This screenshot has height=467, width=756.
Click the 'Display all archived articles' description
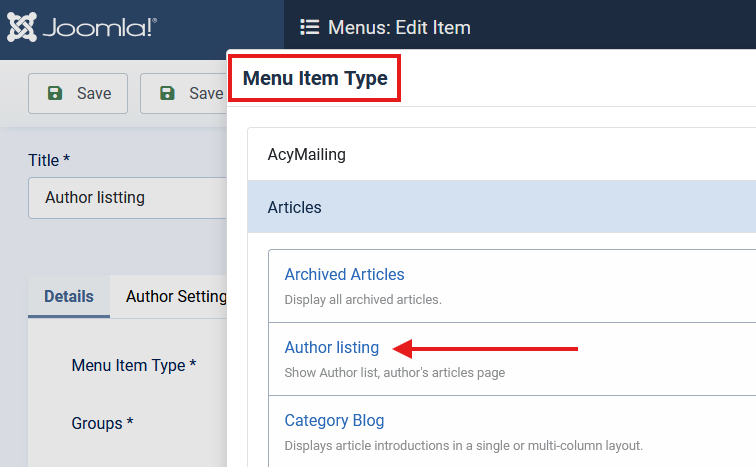click(x=363, y=299)
